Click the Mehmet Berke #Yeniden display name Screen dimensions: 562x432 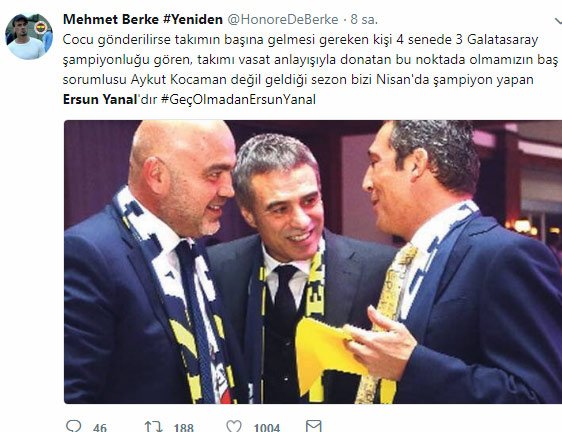143,19
